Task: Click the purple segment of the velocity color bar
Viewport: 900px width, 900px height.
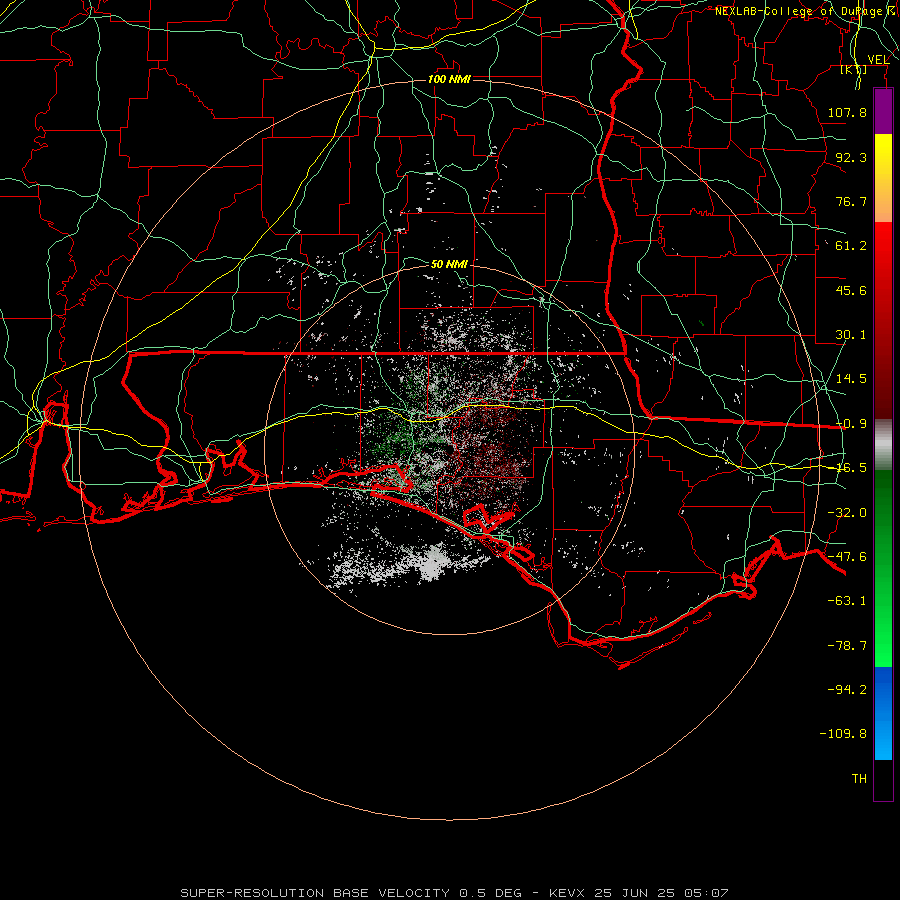Action: point(883,112)
